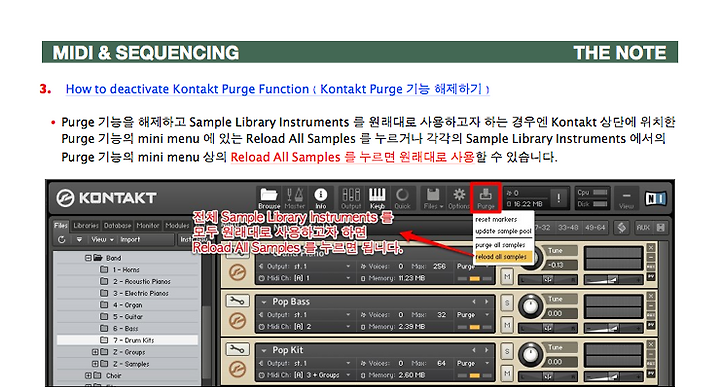The height and width of the screenshot is (392, 720).
Task: Click the browser refresh icon
Action: (62, 240)
